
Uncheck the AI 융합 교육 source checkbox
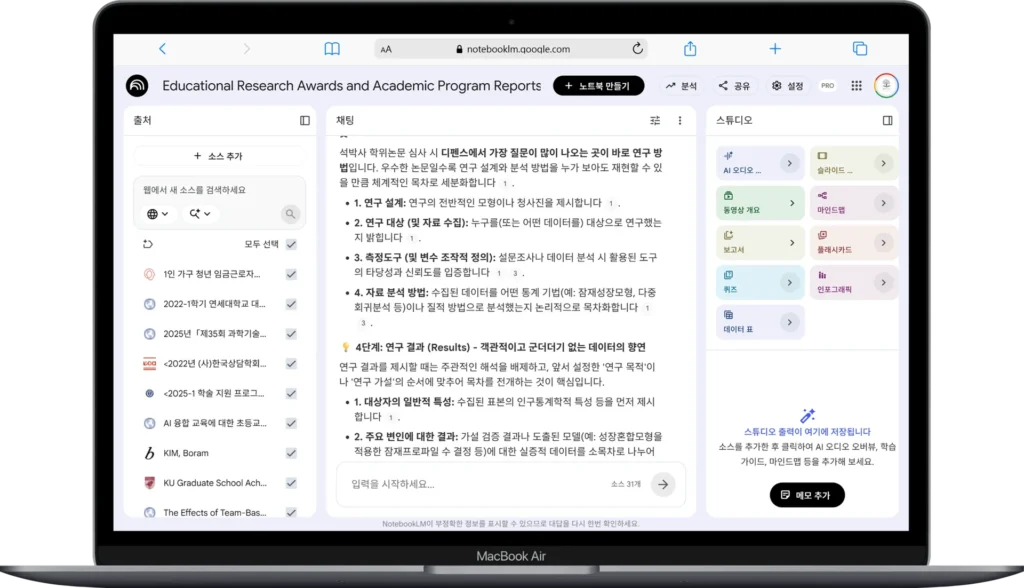pyautogui.click(x=291, y=423)
